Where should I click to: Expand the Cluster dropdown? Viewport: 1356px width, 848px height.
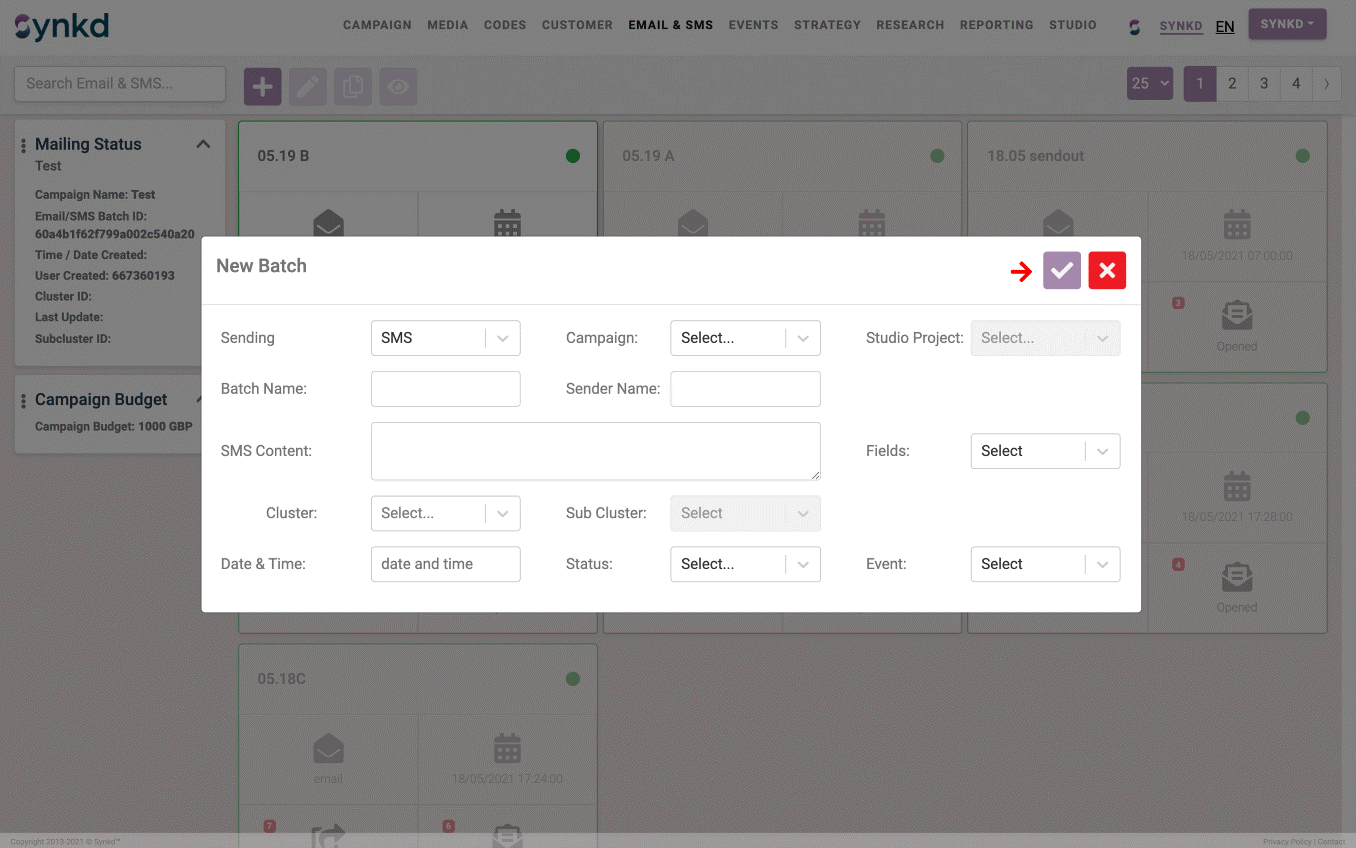click(x=445, y=513)
